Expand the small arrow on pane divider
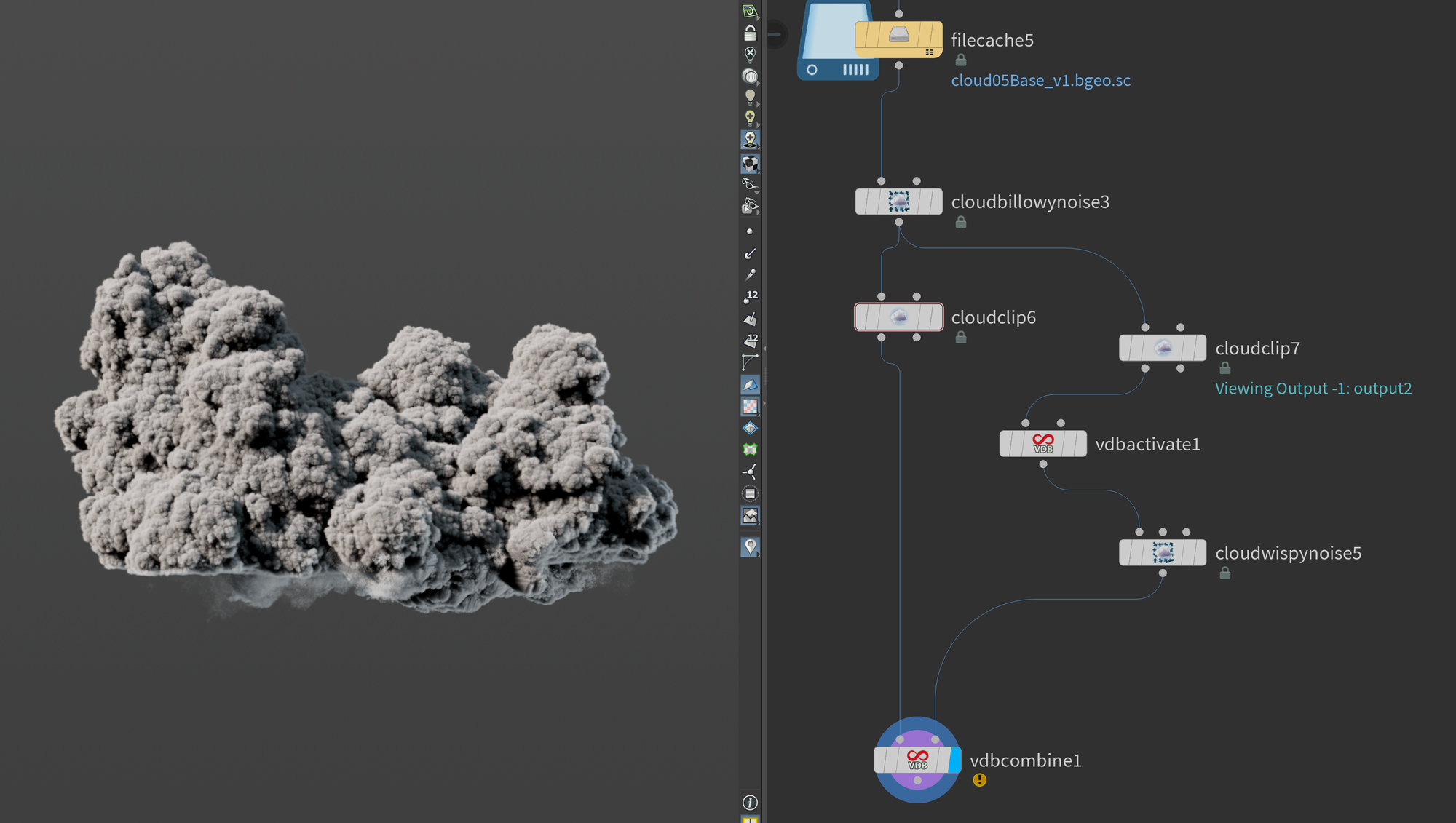The height and width of the screenshot is (823, 1456). click(764, 349)
